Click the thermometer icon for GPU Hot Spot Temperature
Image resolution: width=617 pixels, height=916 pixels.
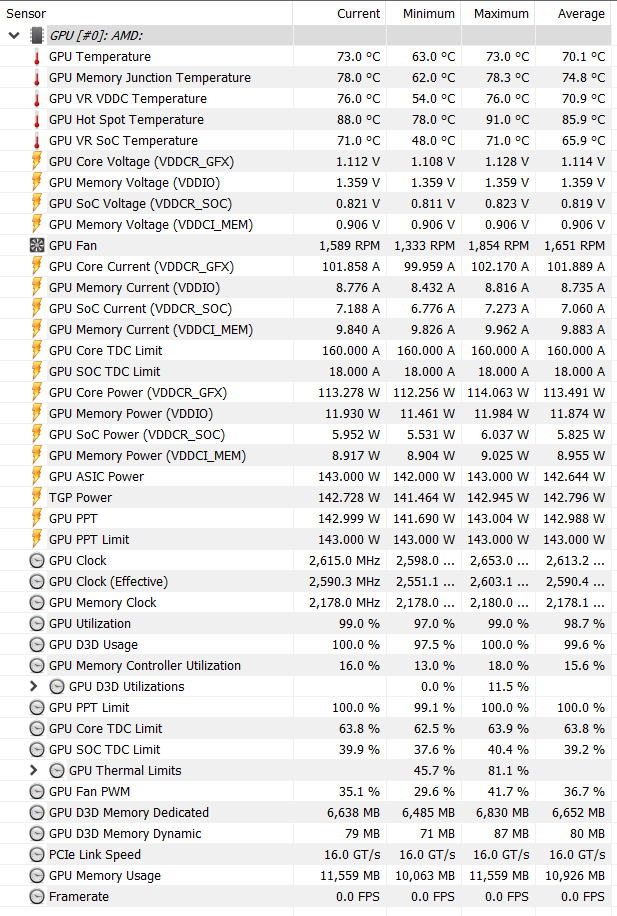(x=37, y=120)
